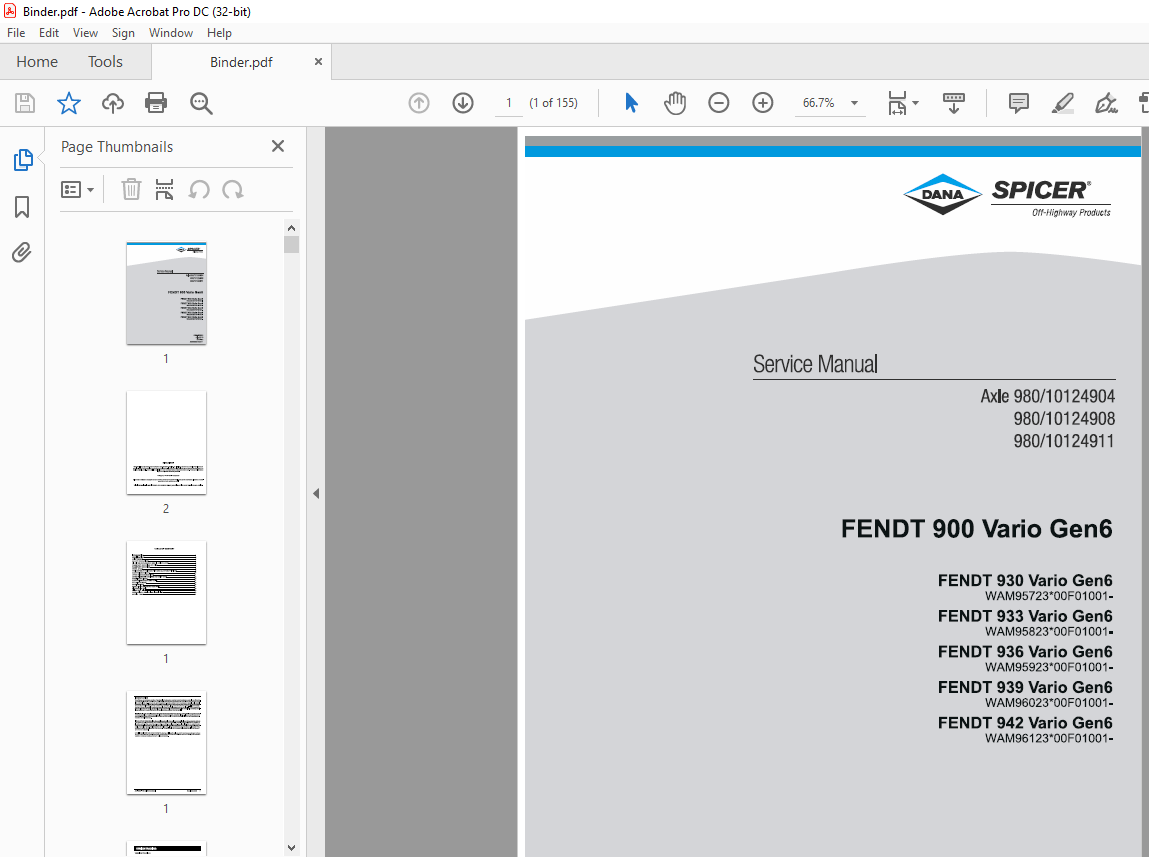Go to previous page arrow

click(x=419, y=103)
